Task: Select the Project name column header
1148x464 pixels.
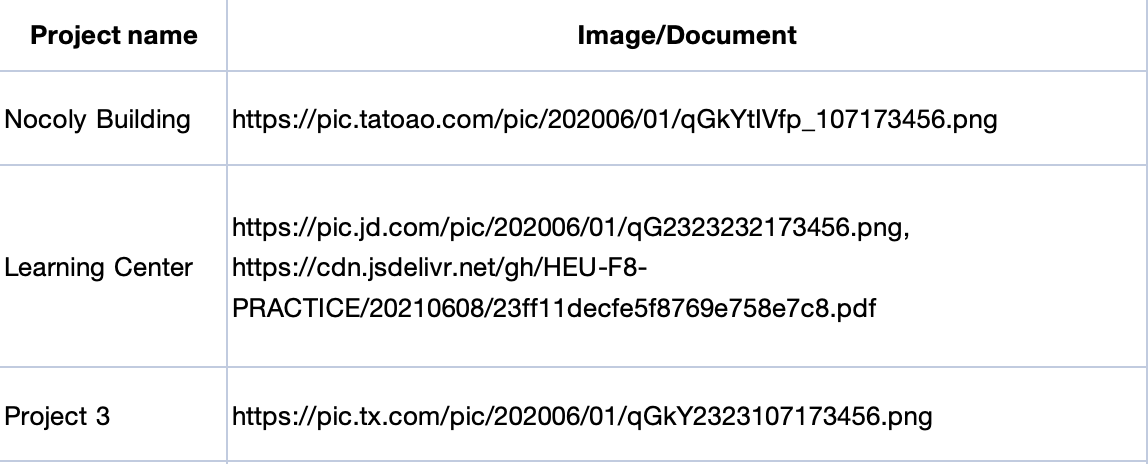Action: (113, 35)
